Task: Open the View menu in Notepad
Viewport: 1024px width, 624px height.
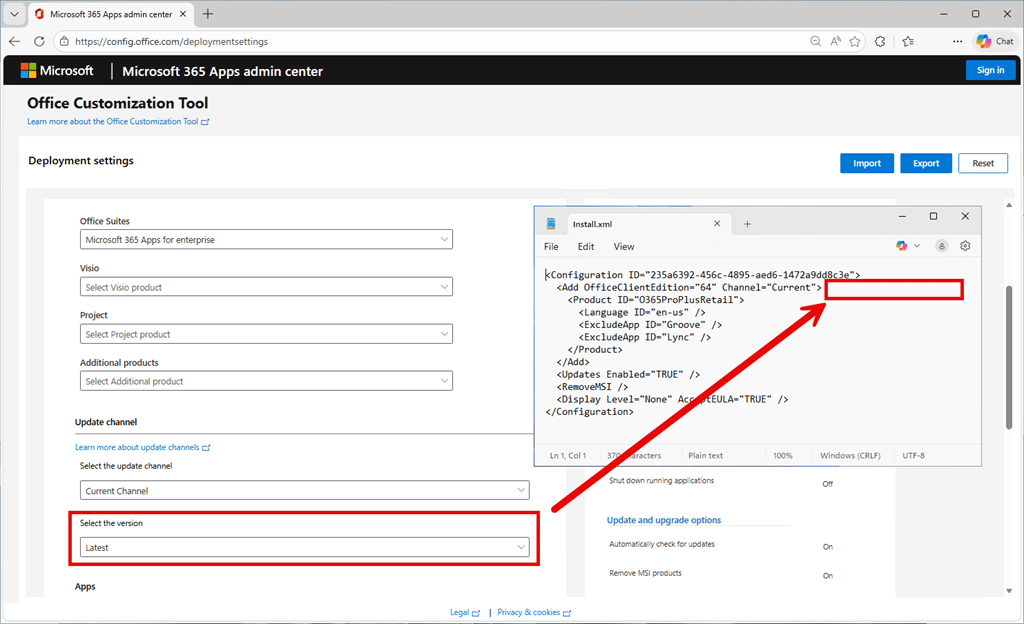Action: 624,246
